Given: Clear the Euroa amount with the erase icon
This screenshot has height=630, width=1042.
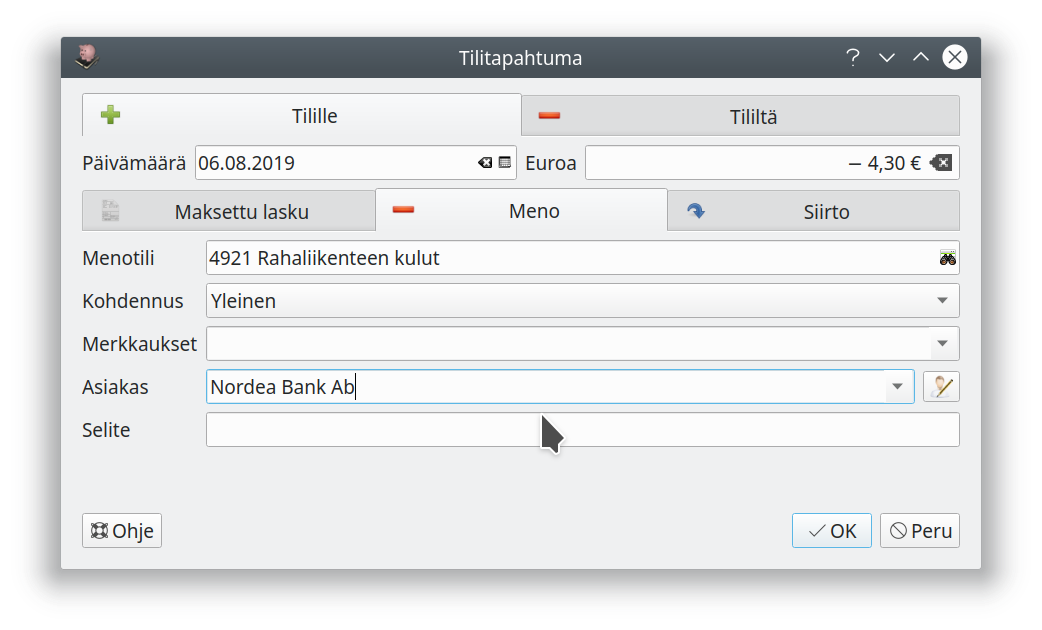Looking at the screenshot, I should pos(940,163).
